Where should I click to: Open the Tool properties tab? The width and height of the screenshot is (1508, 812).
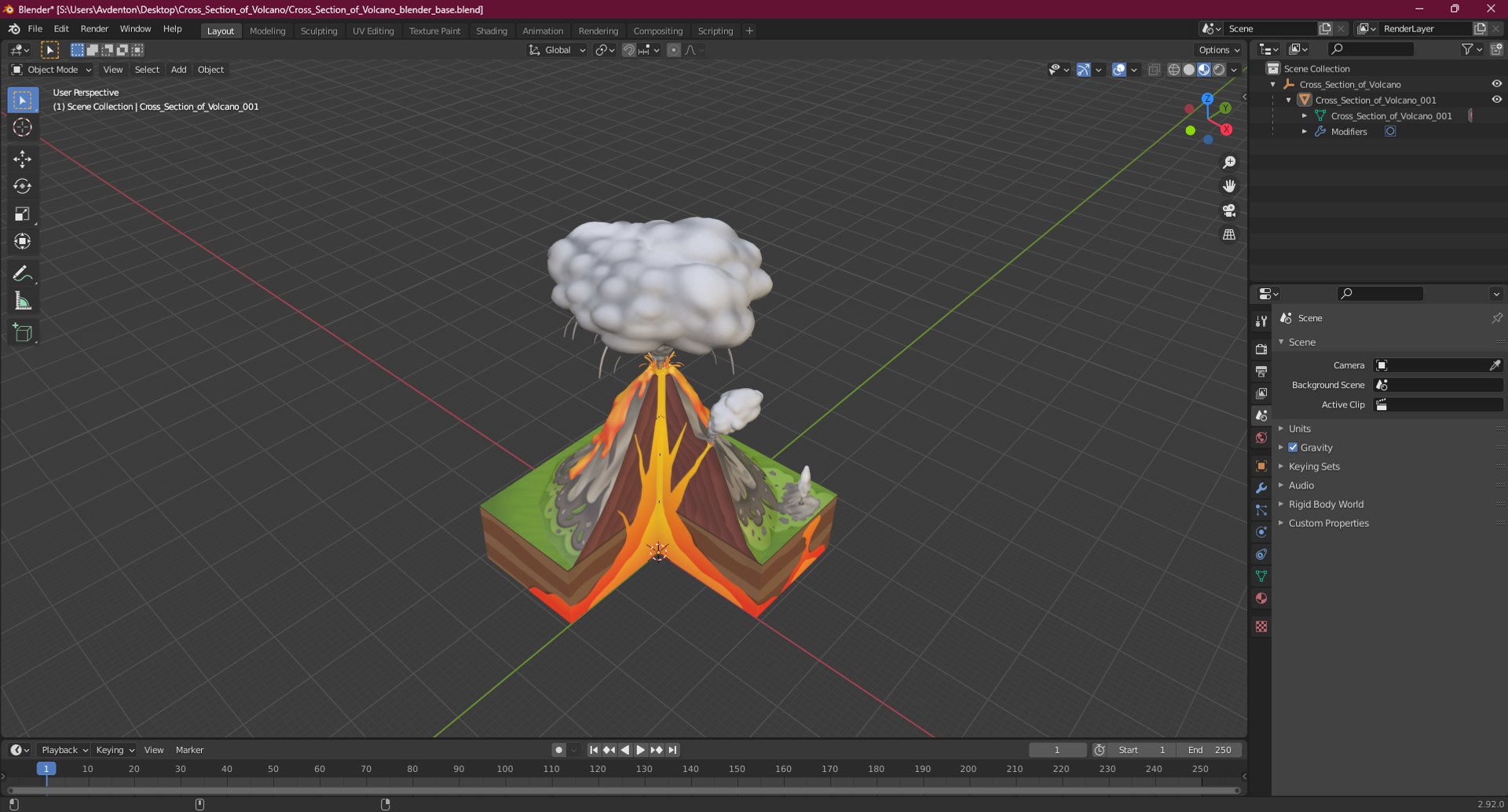tap(1261, 321)
